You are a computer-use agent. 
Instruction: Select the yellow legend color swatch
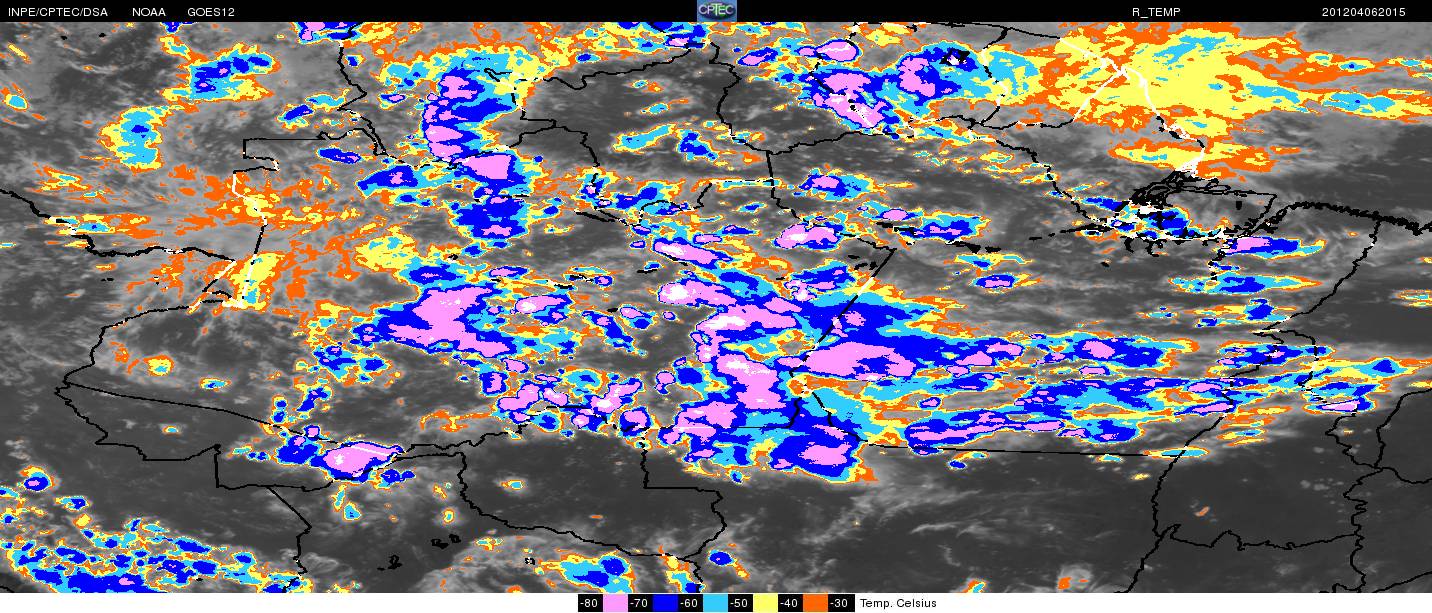tap(765, 603)
